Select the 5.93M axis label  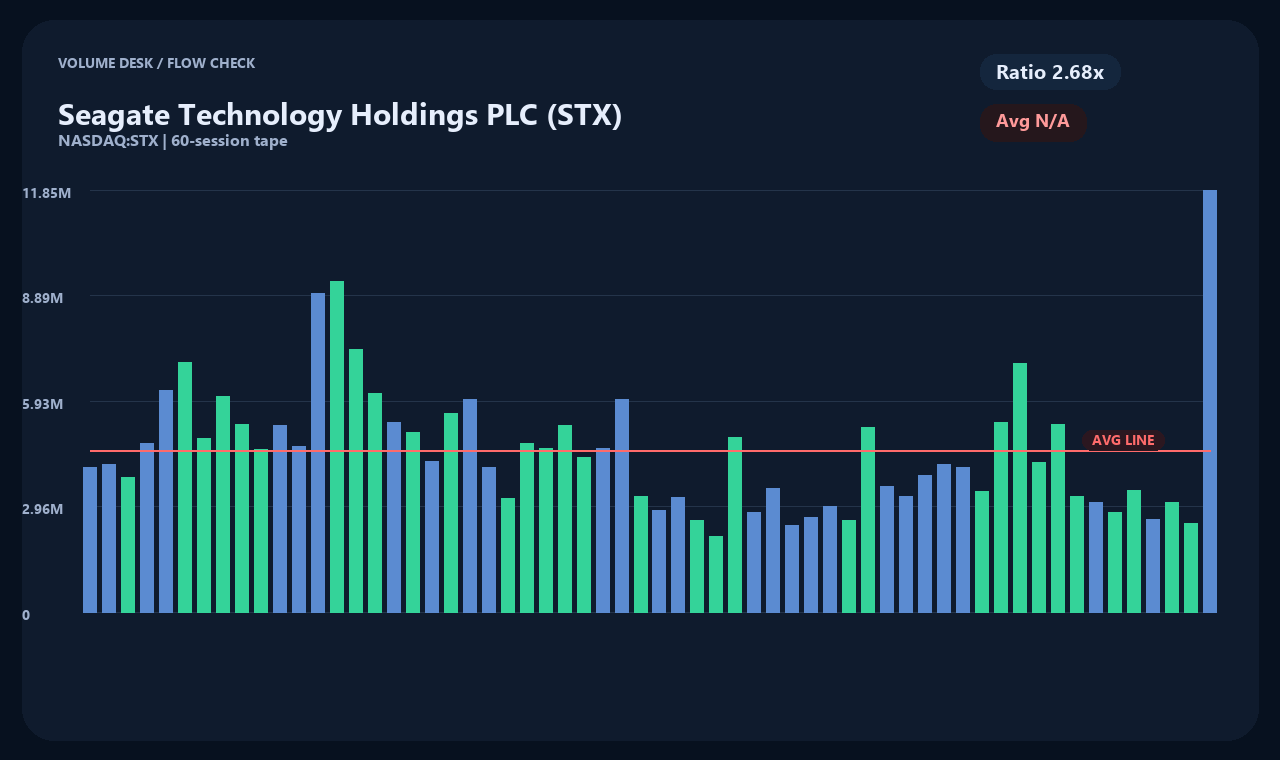[43, 404]
